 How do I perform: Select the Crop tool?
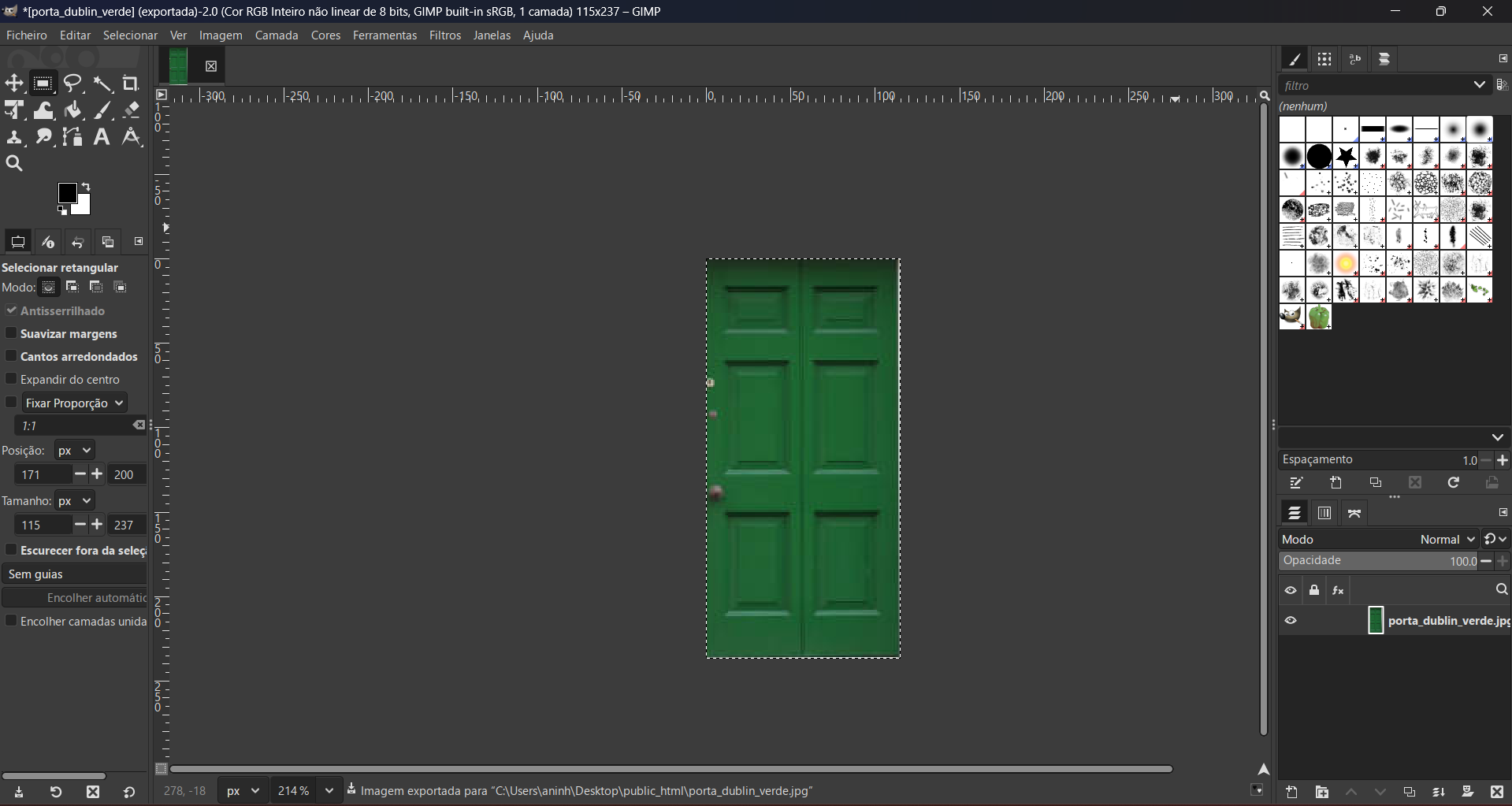(132, 84)
